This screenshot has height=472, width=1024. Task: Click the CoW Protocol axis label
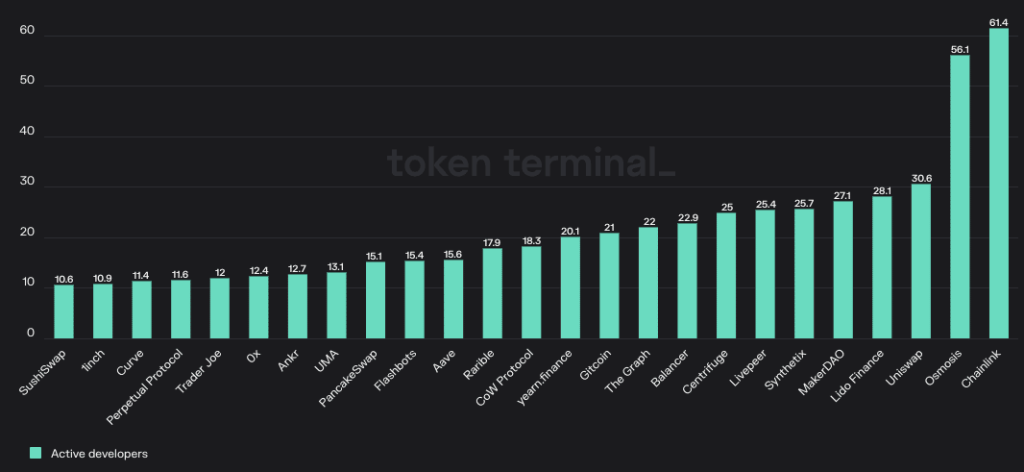point(506,378)
